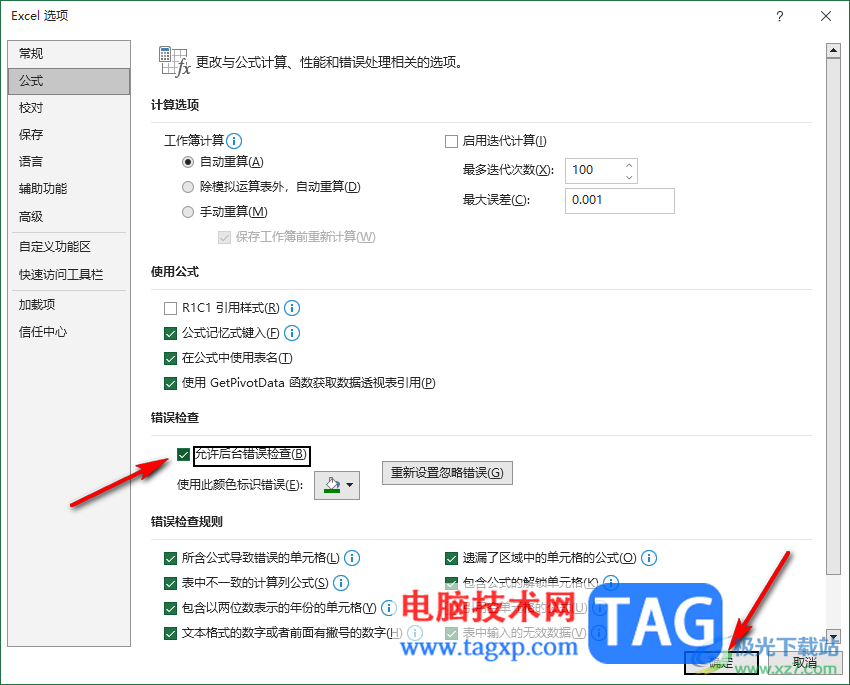Viewport: 850px width, 685px height.
Task: Click info icon beside 表中不一致的计算列公式
Action: click(x=341, y=583)
